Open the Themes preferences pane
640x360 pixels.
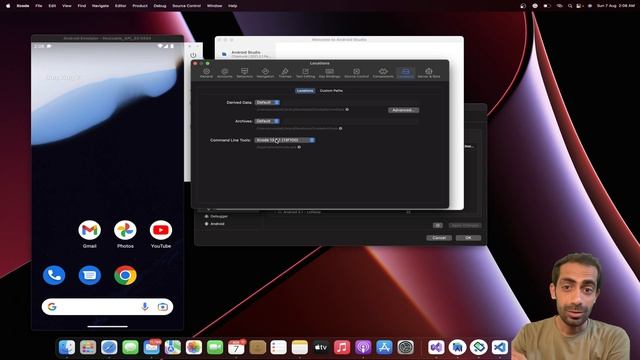[x=285, y=73]
